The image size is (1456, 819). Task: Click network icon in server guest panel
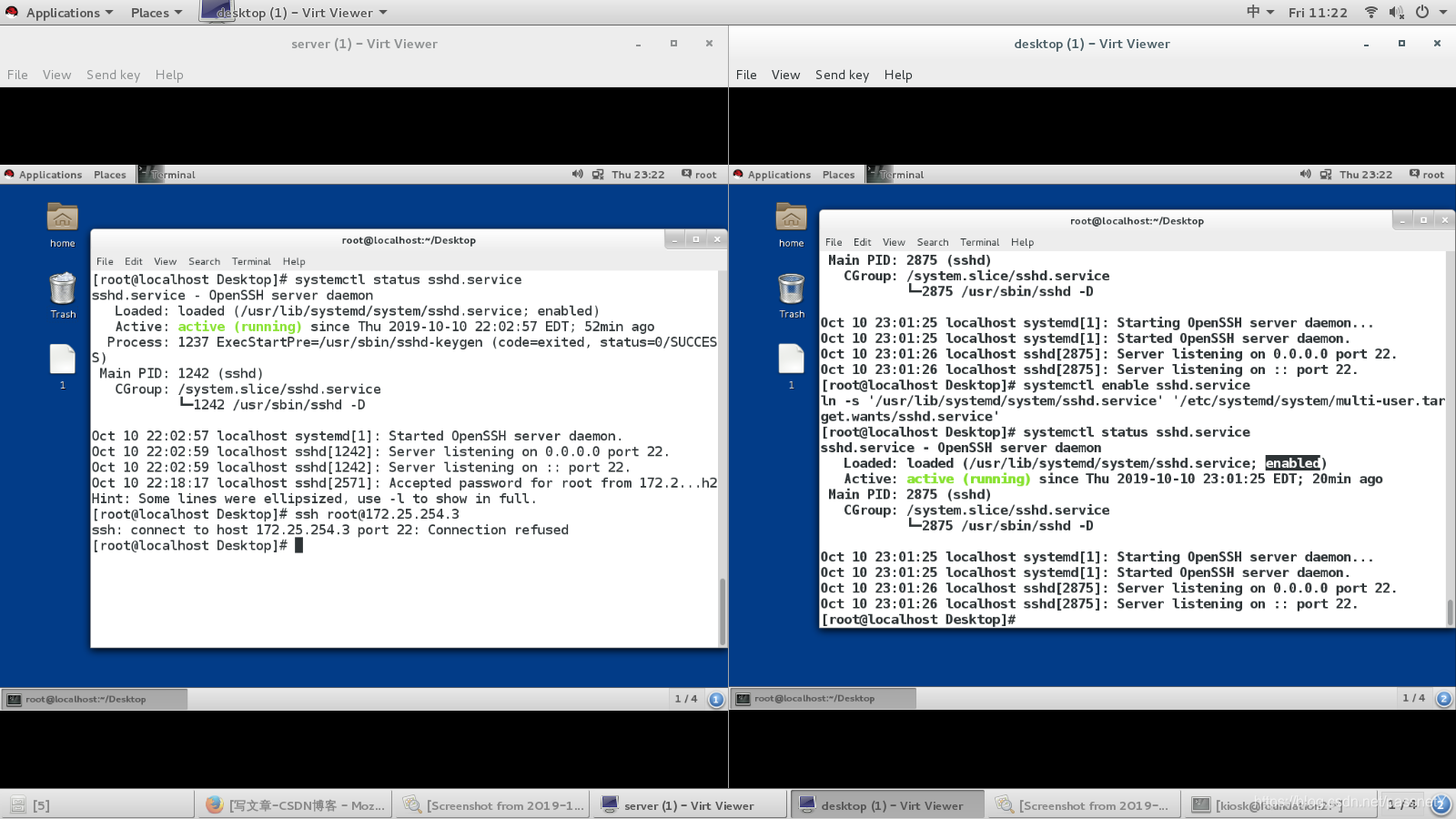[x=598, y=175]
